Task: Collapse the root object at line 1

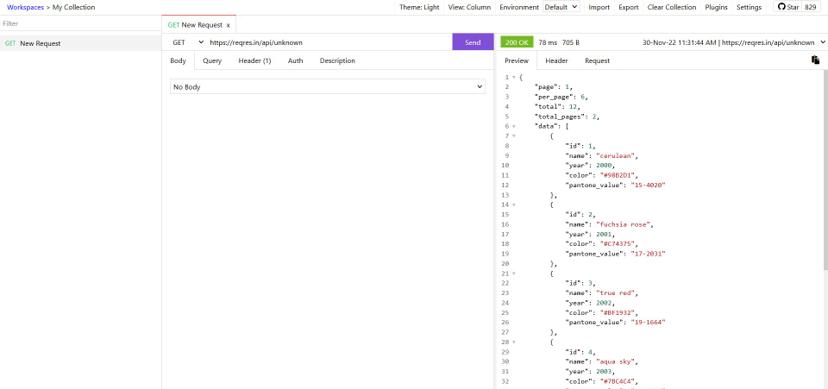Action: click(514, 77)
